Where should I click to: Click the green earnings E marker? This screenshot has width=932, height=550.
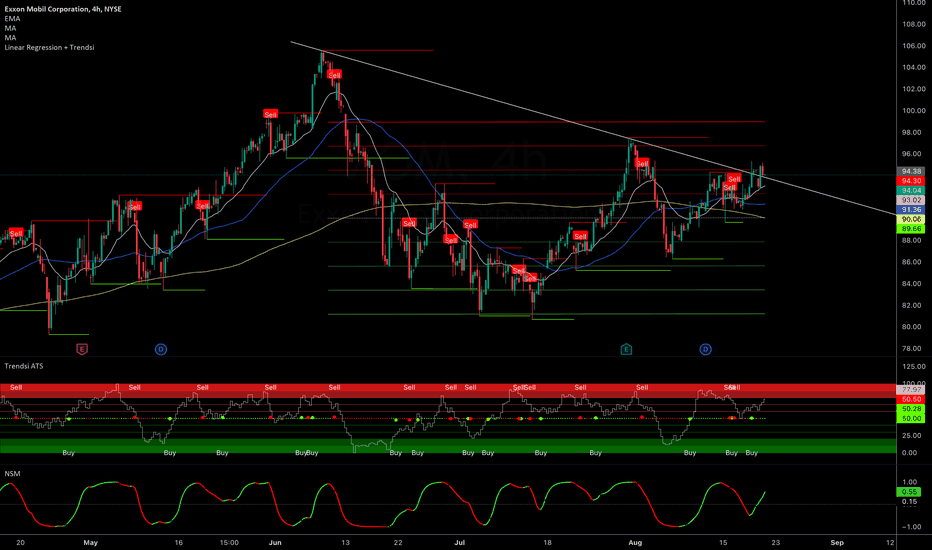click(626, 349)
